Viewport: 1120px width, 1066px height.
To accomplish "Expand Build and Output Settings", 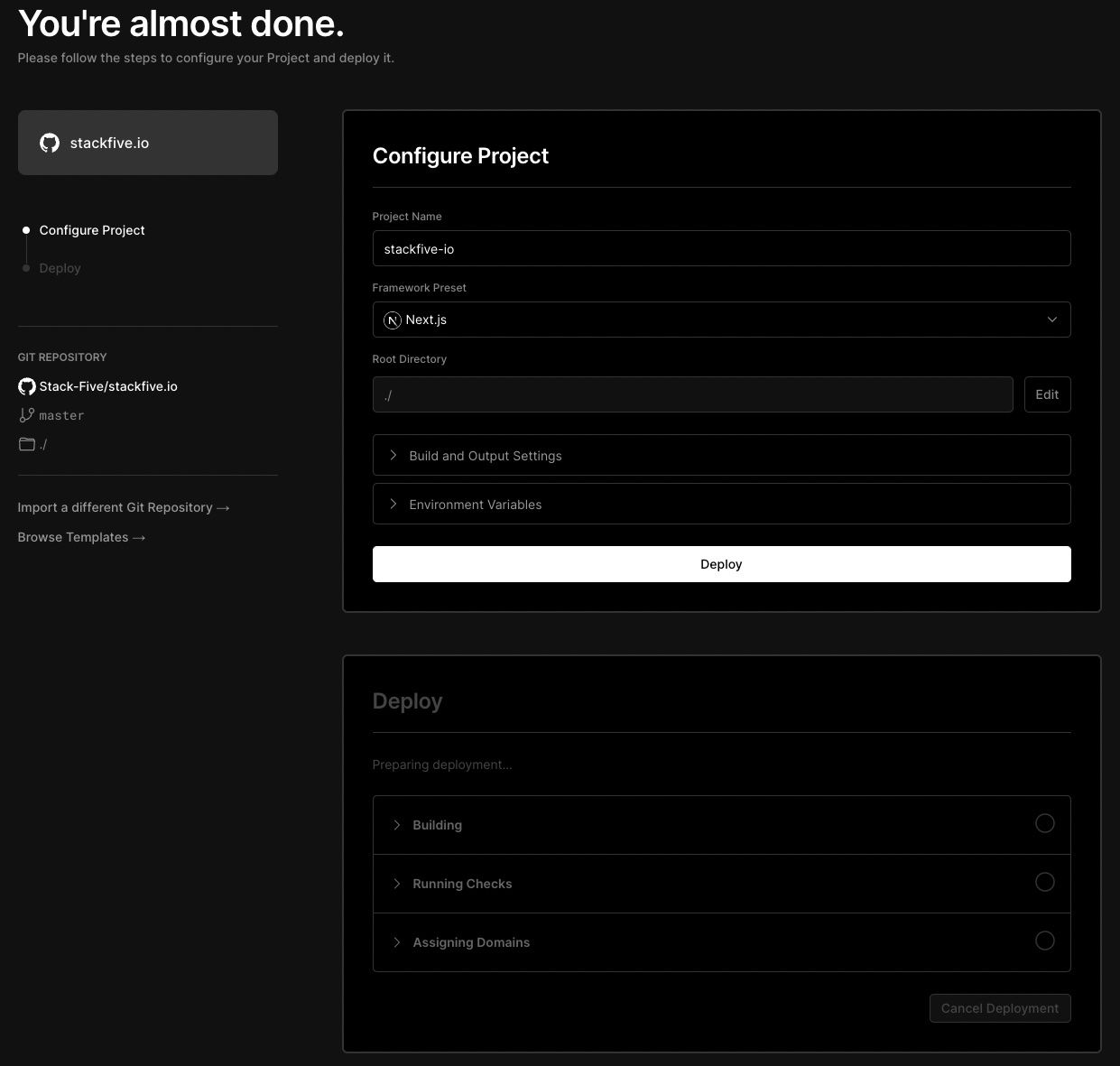I will click(x=721, y=455).
